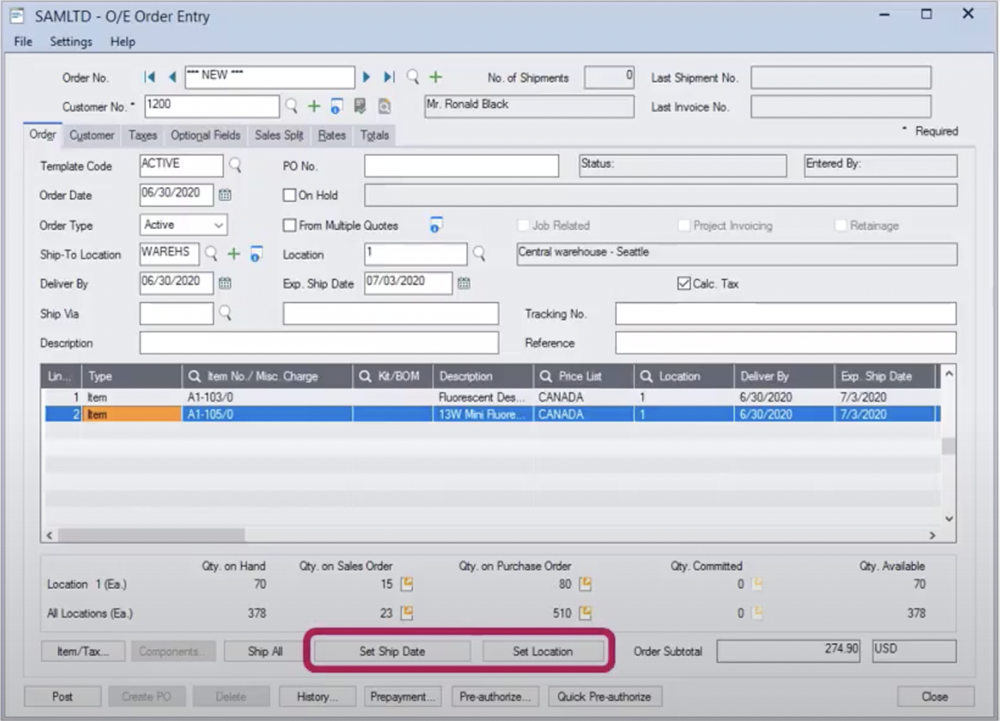Open document search icon next to customer
The image size is (1000, 721).
pos(384,106)
